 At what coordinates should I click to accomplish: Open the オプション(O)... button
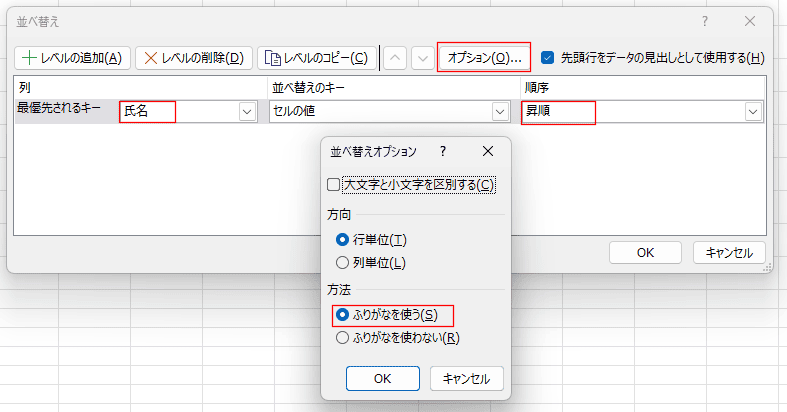click(x=484, y=58)
